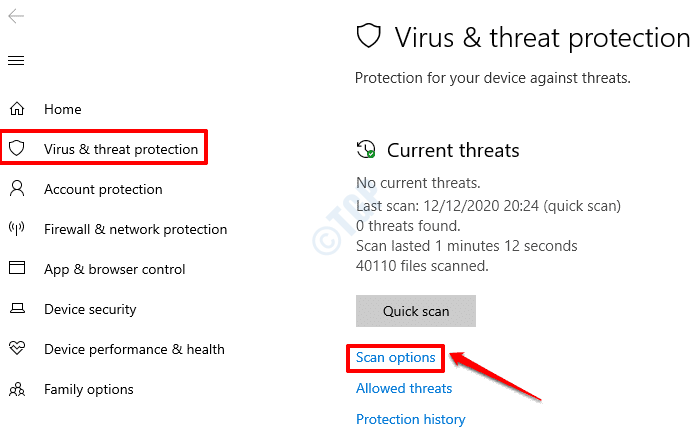Open Scan options link
Viewport: 693px width, 439px height.
396,357
